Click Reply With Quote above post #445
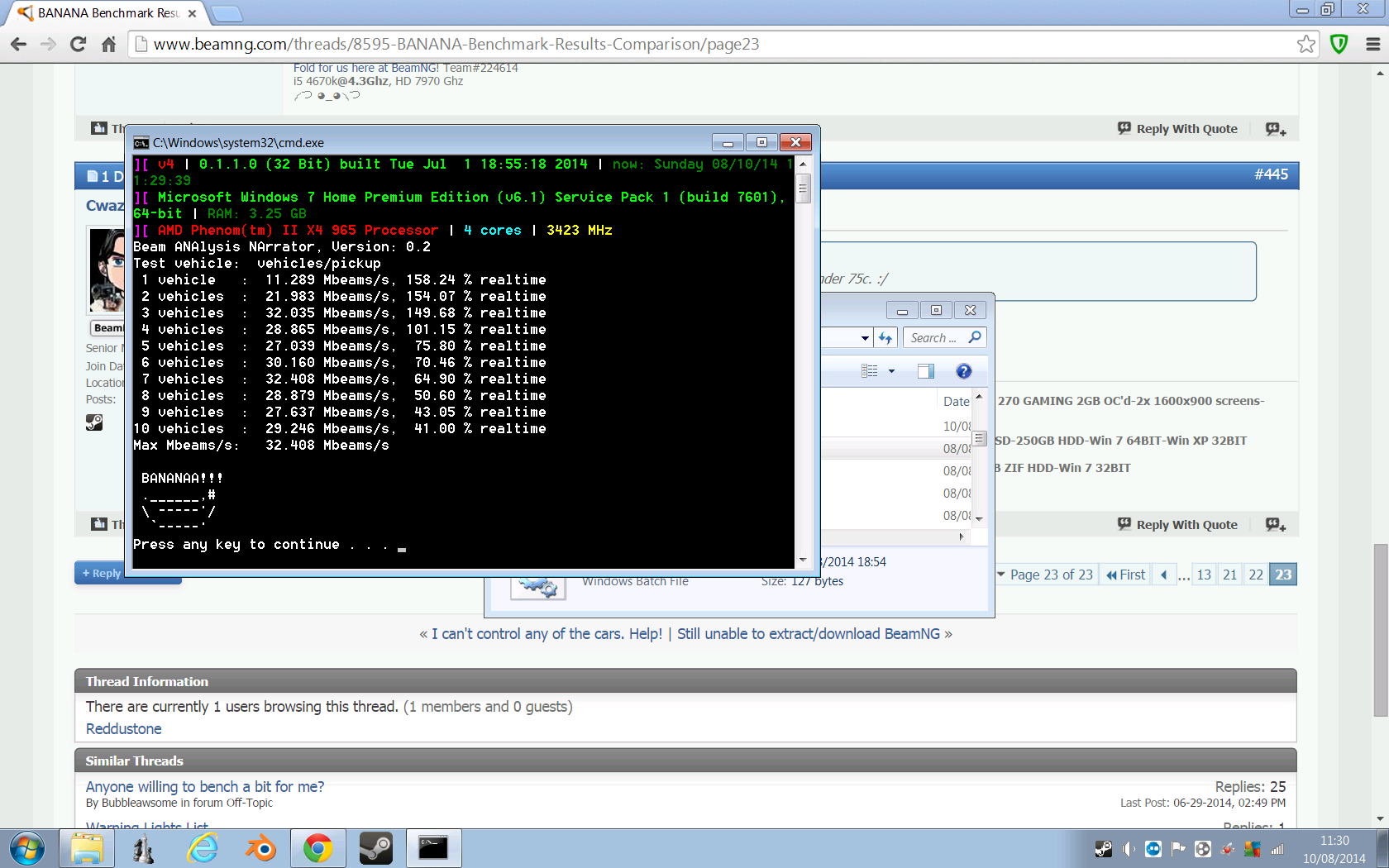This screenshot has height=868, width=1389. point(1177,128)
